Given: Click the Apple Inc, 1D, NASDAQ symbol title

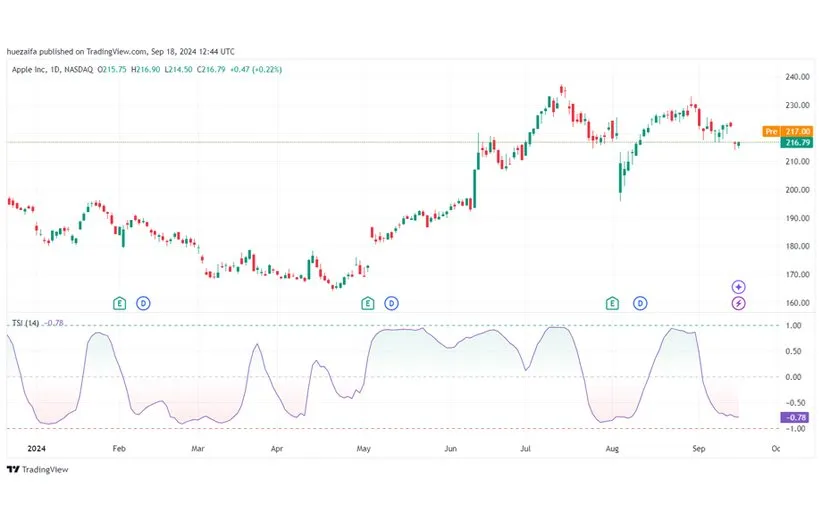Looking at the screenshot, I should [x=52, y=69].
